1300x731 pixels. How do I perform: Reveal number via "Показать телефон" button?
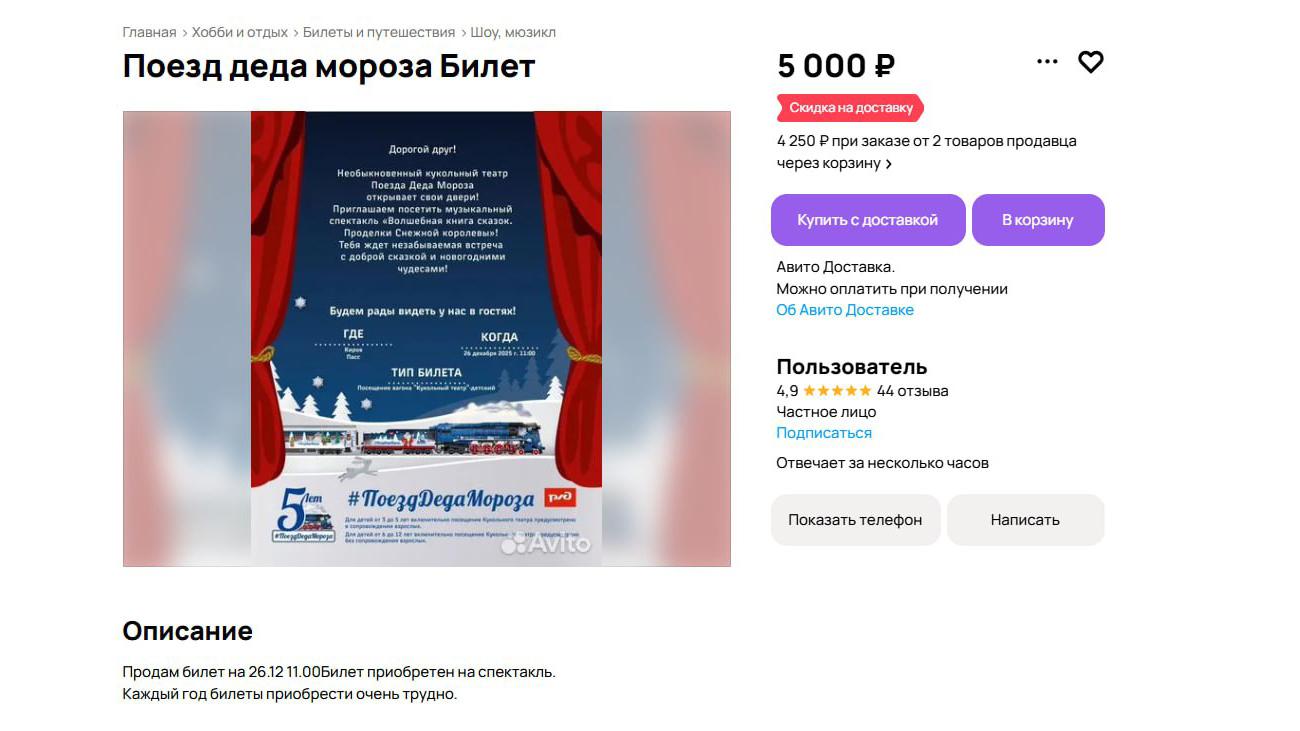tap(855, 520)
